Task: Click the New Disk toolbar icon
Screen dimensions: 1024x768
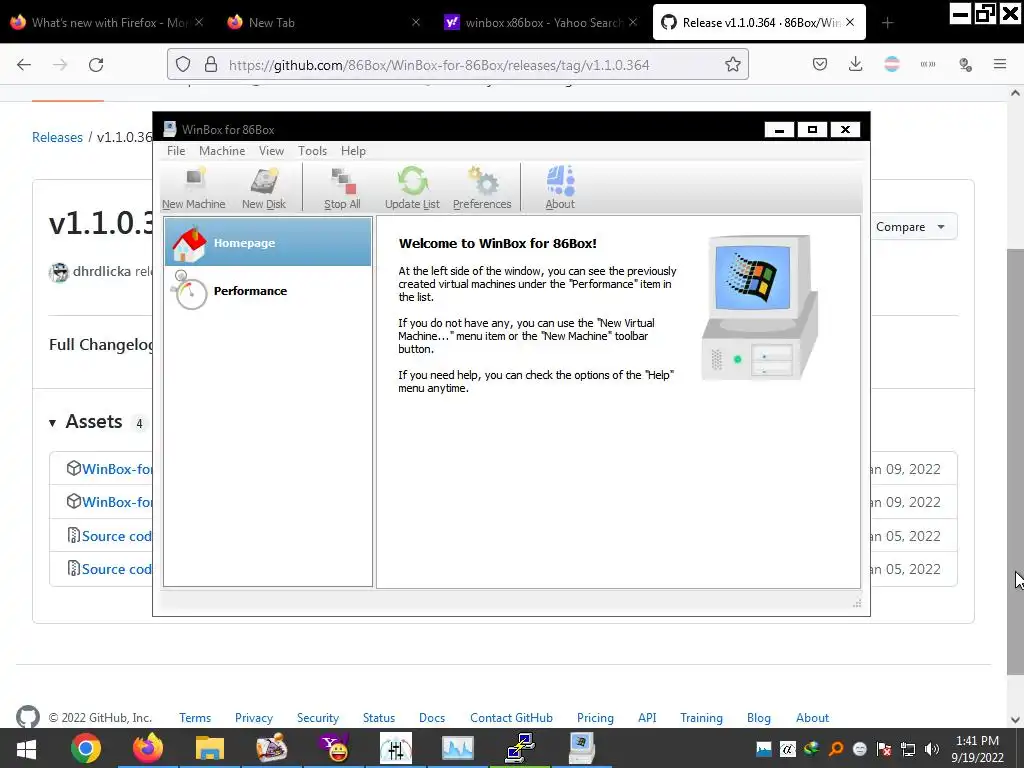Action: point(264,188)
